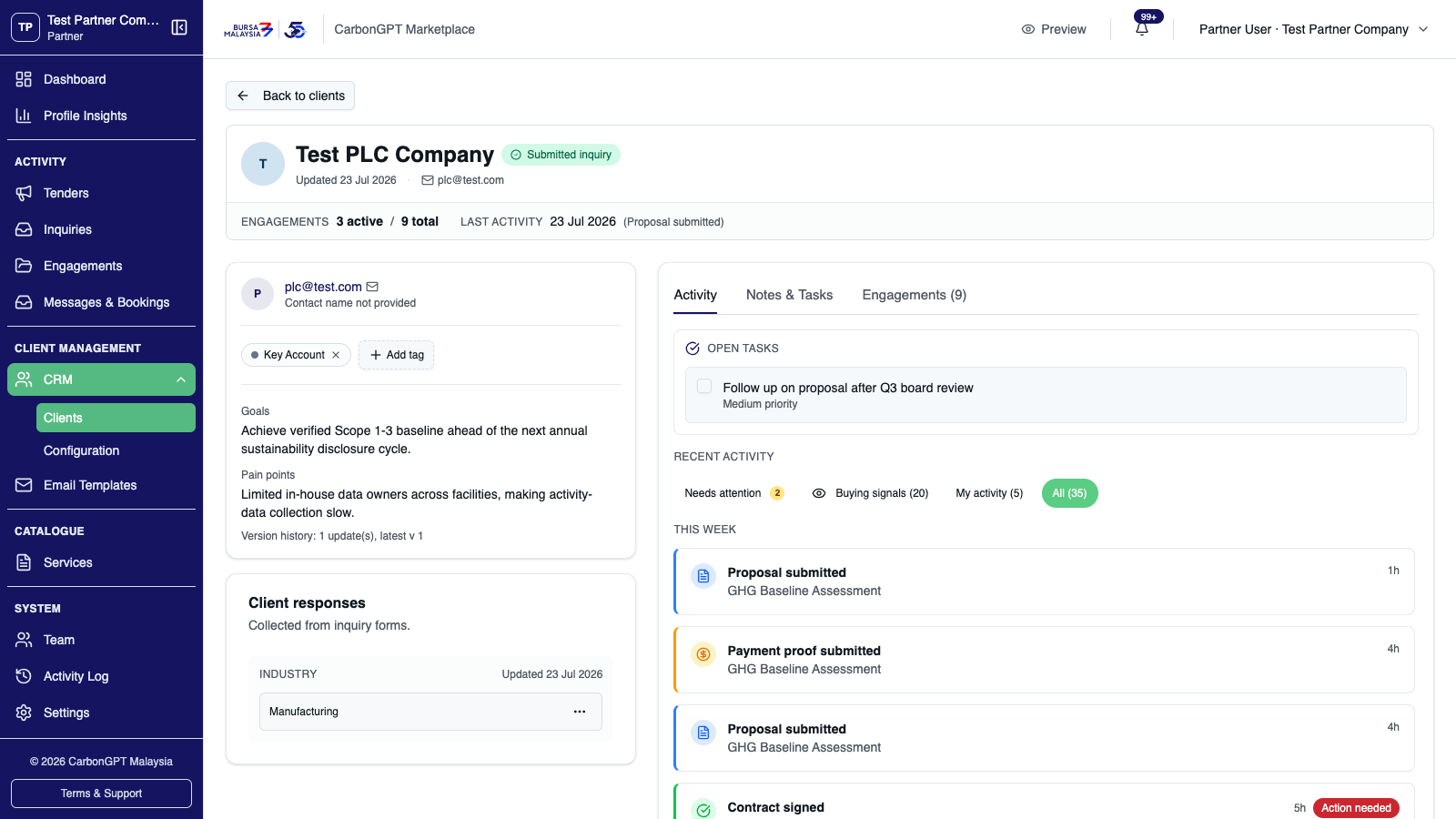Select the All (35) activity filter
This screenshot has height=819, width=1456.
[1069, 493]
